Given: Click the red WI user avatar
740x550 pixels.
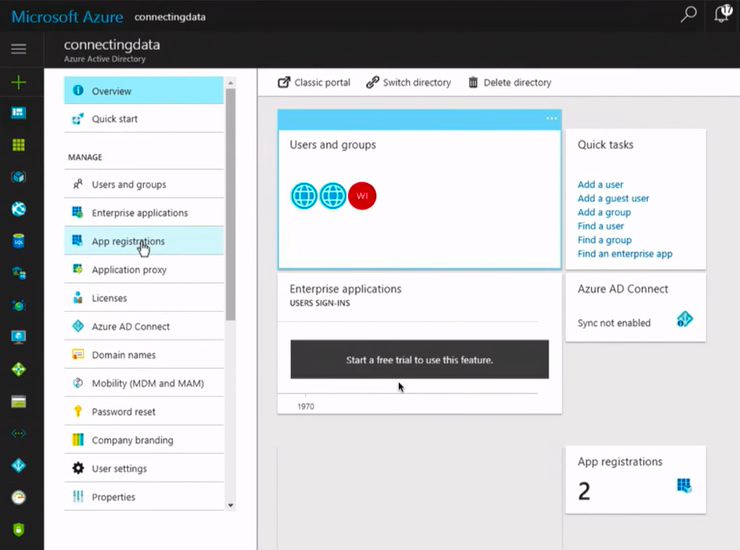Looking at the screenshot, I should pos(362,195).
